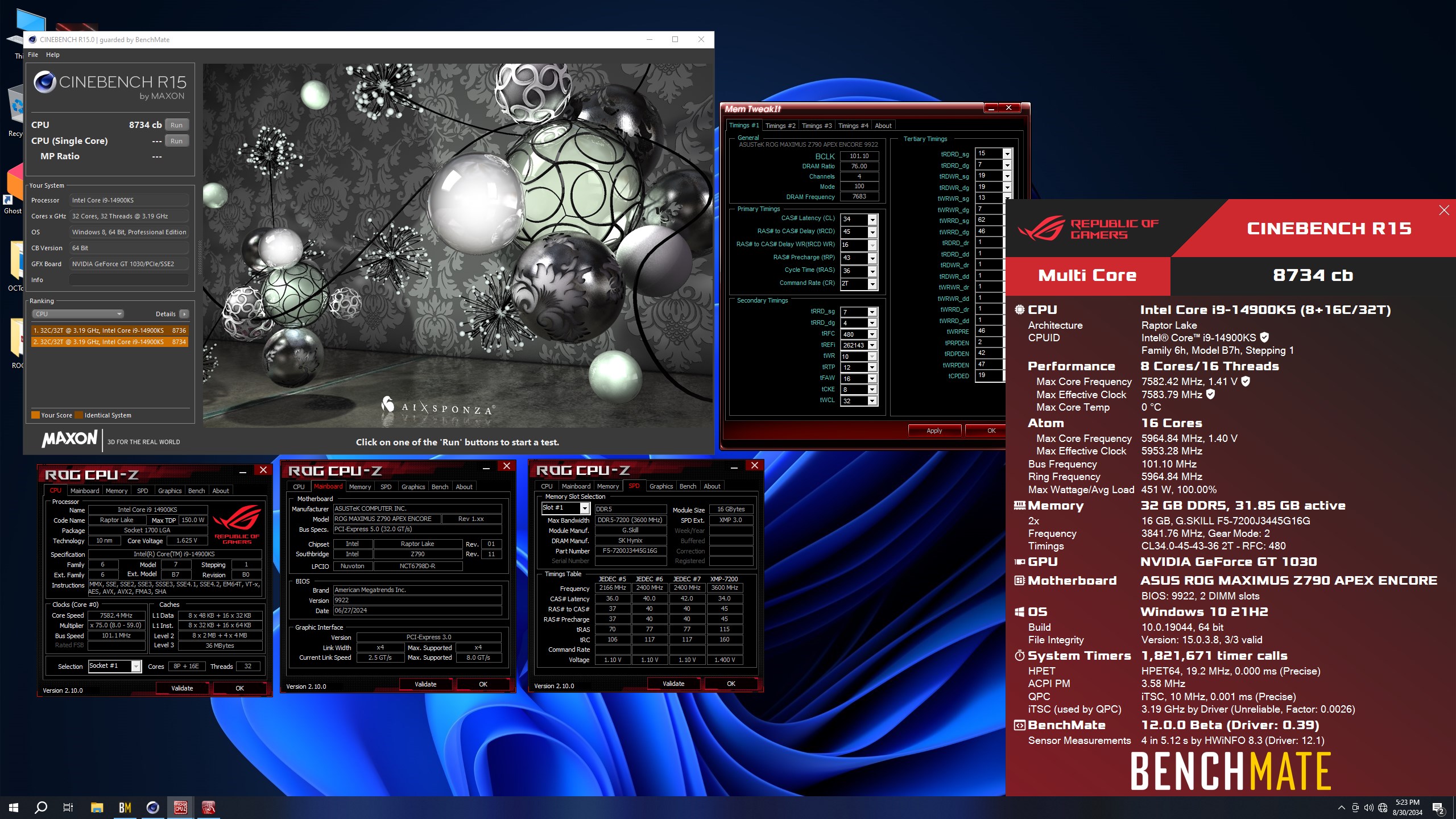
Task: Switch to Timings #3 tab in MemTweakIt
Action: tap(817, 126)
